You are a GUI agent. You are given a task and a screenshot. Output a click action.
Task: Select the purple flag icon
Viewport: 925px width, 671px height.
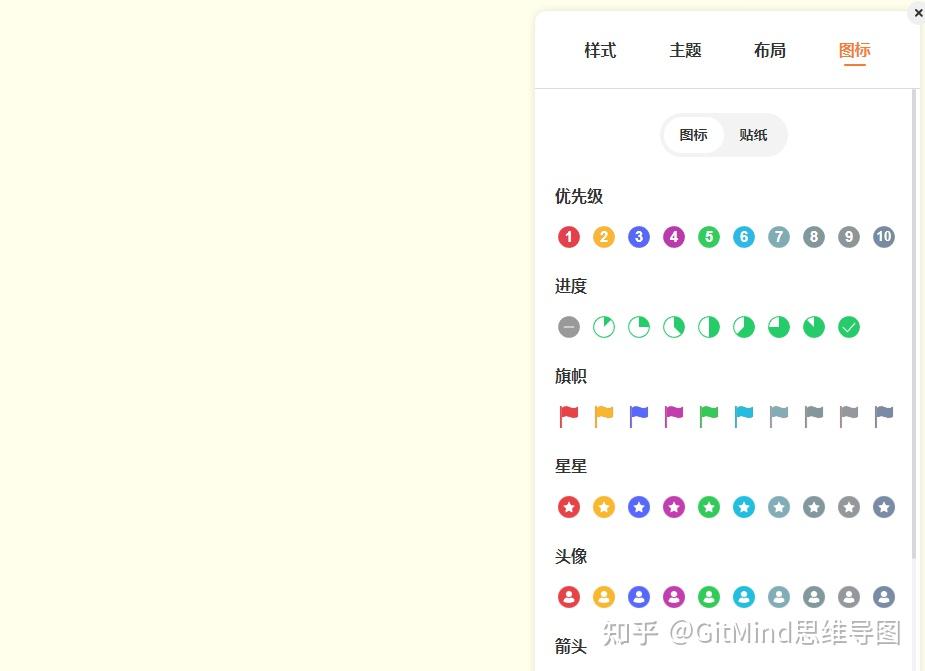[x=673, y=416]
